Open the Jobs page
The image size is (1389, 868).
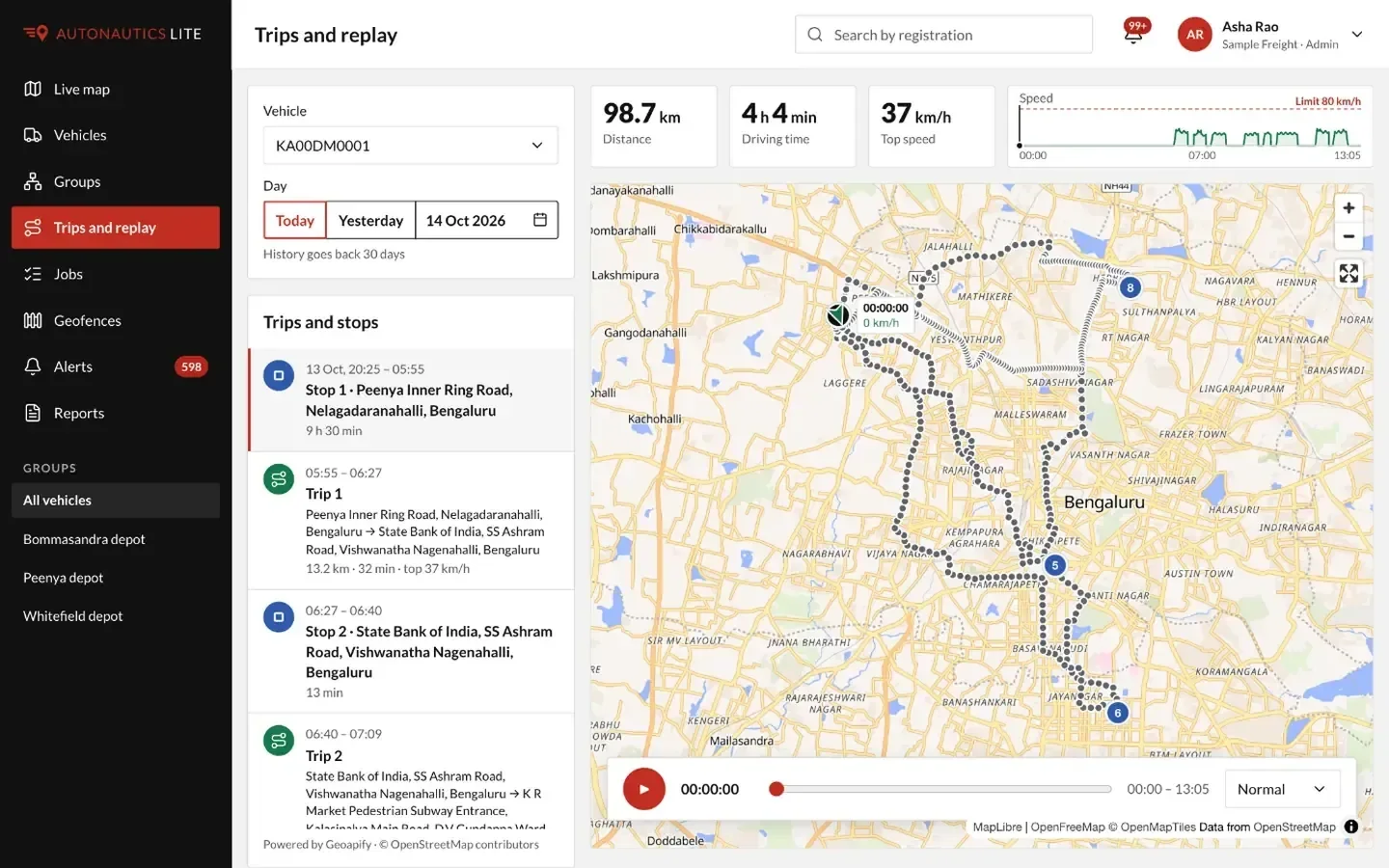click(x=115, y=274)
